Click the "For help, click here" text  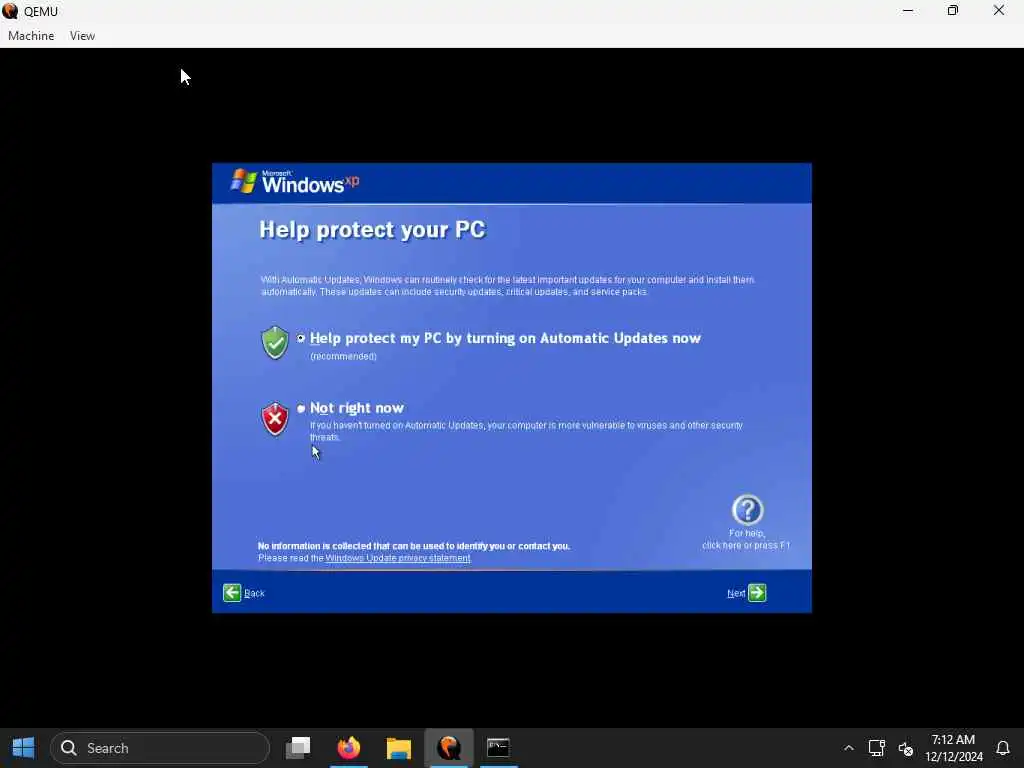tap(746, 539)
